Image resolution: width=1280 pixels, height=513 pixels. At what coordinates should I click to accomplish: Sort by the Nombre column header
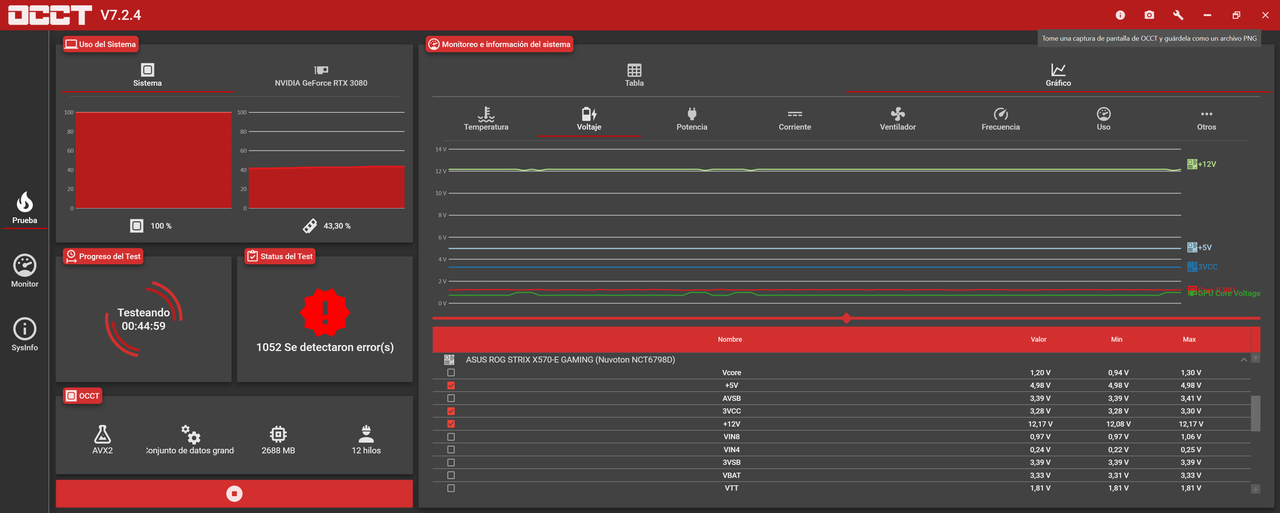730,339
